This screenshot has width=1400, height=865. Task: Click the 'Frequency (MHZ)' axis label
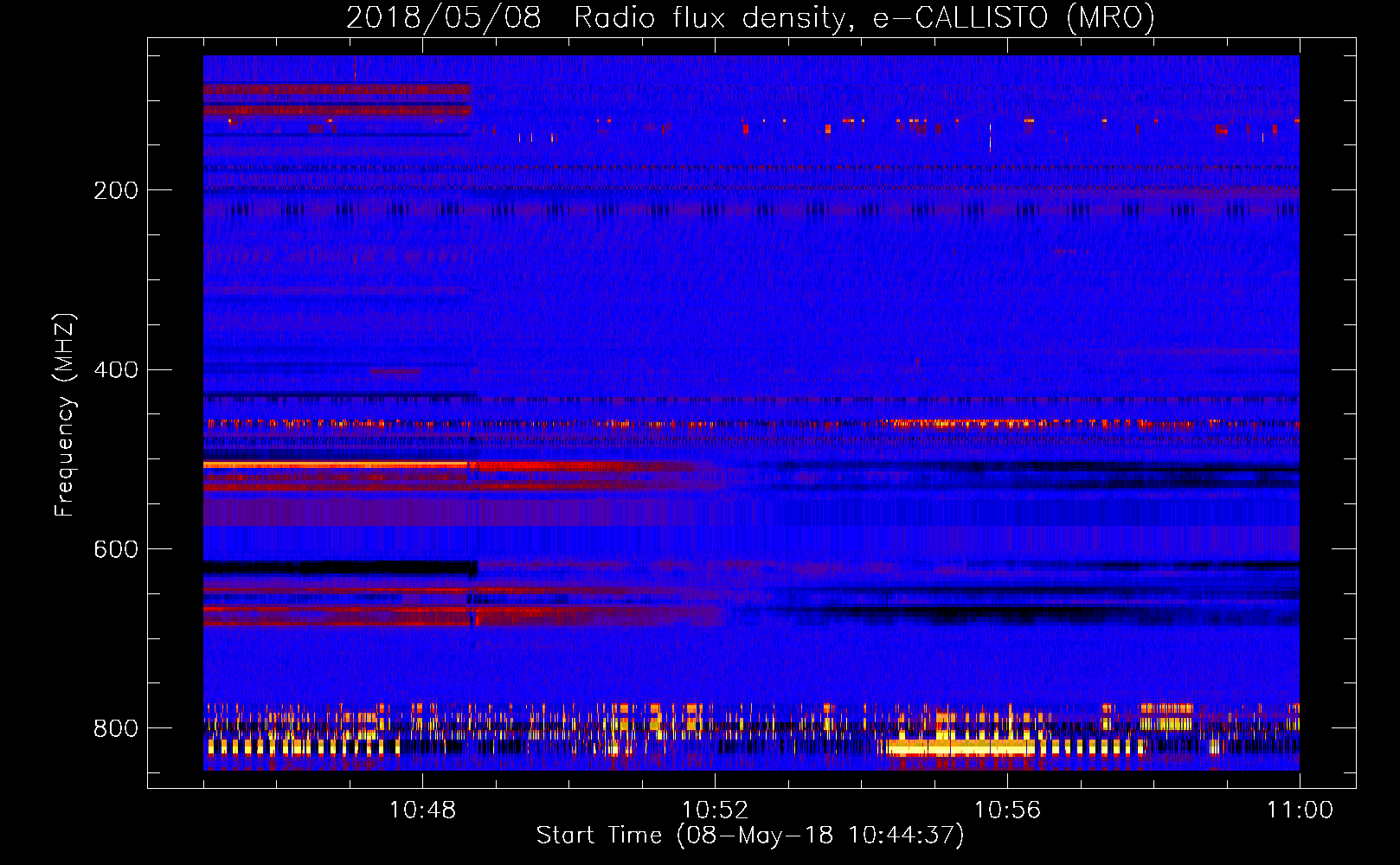pos(64,415)
